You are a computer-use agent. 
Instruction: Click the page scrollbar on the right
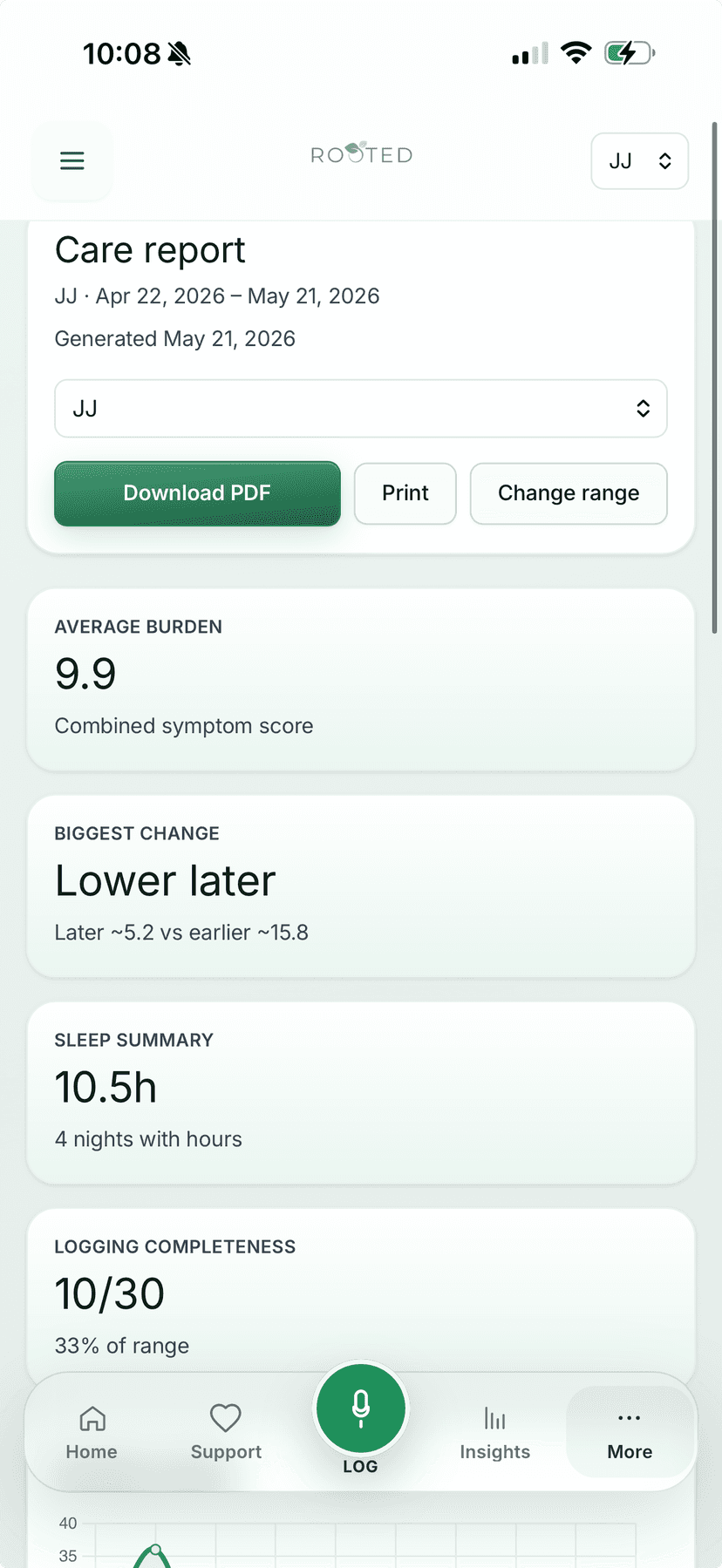[715, 378]
